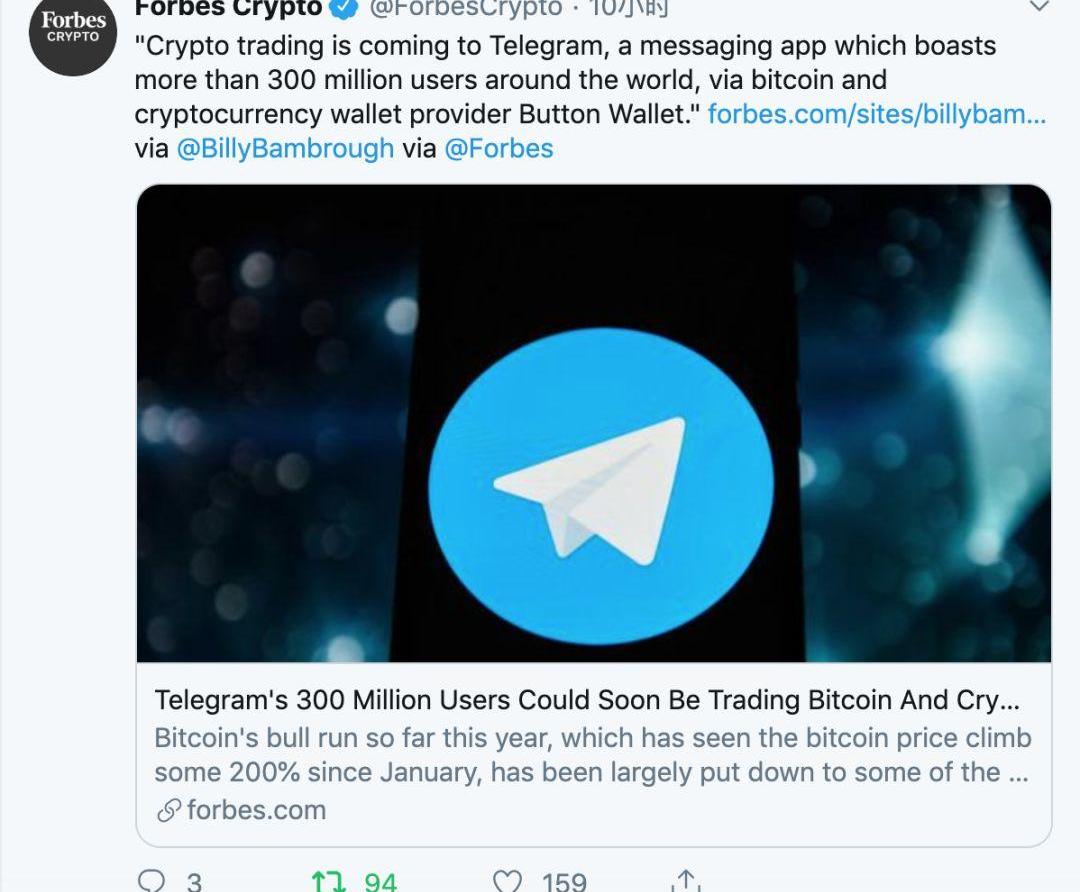Visit the @Forbes mention
The height and width of the screenshot is (892, 1080).
[499, 148]
